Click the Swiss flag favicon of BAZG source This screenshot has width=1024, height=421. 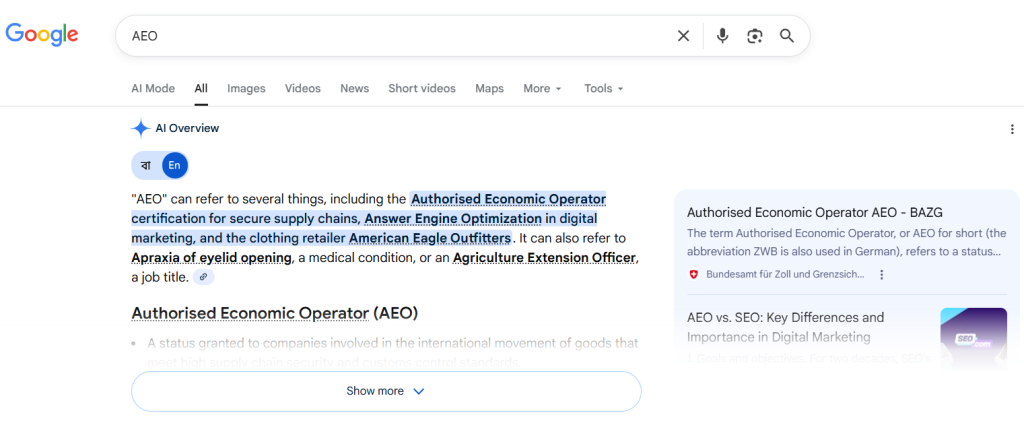(694, 275)
